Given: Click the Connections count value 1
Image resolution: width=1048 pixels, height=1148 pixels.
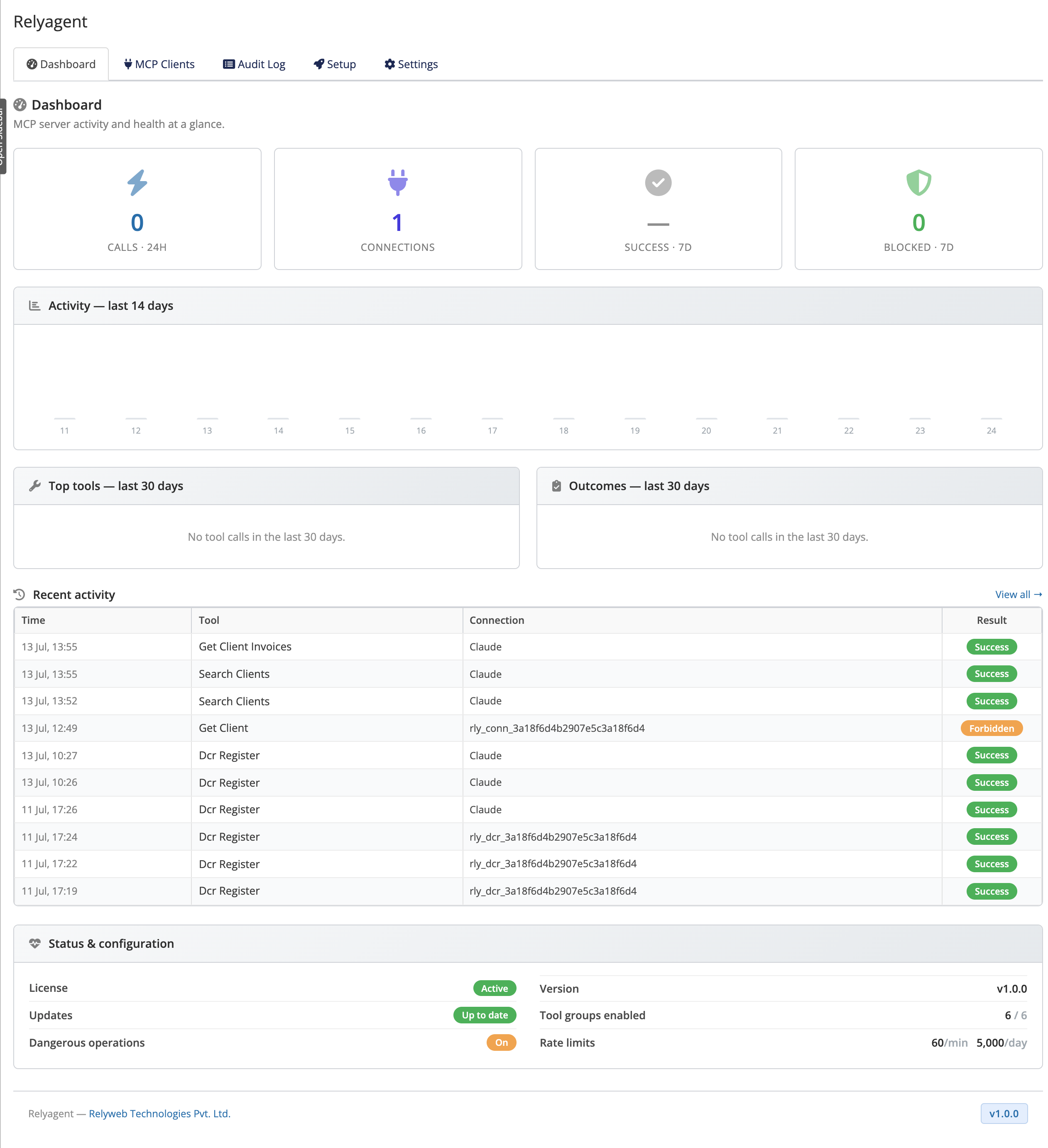Looking at the screenshot, I should tap(397, 223).
